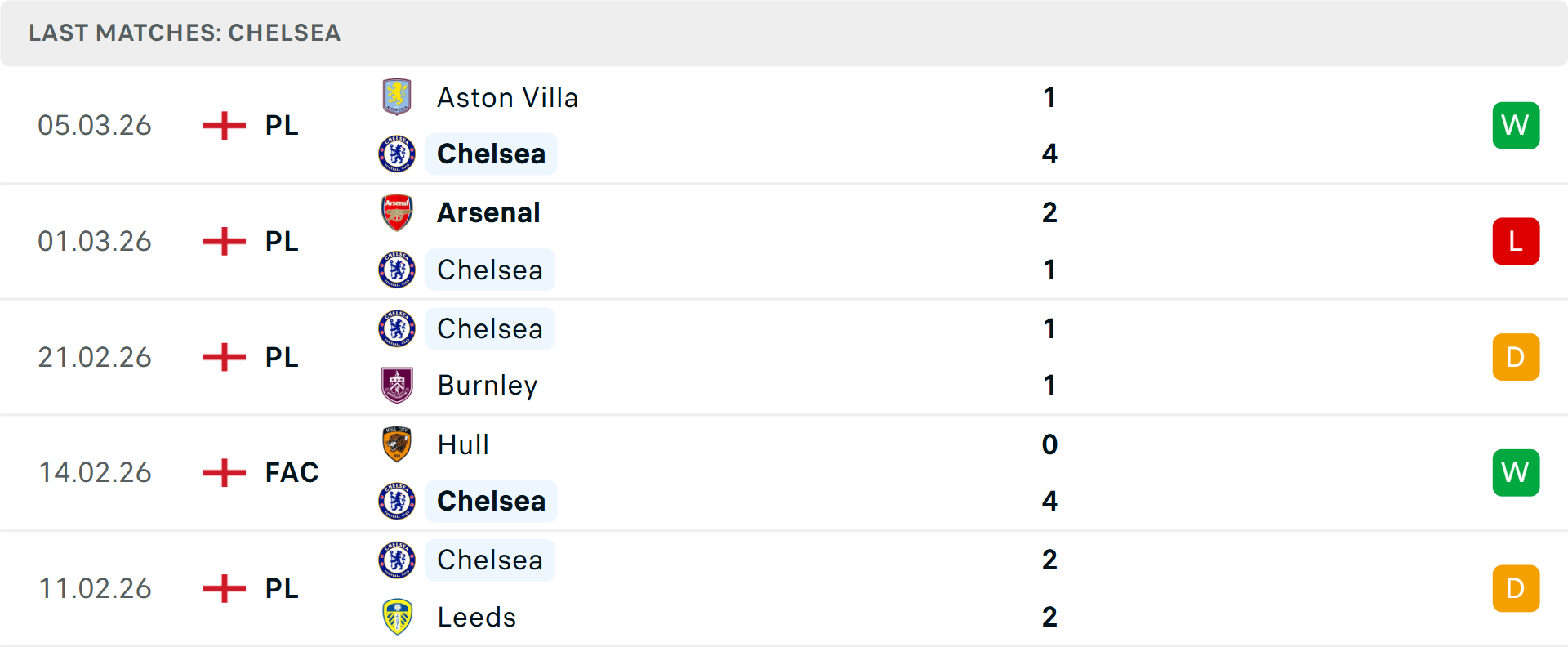1568x647 pixels.
Task: Click the England flag next to 05.03.26
Action: coord(224,125)
